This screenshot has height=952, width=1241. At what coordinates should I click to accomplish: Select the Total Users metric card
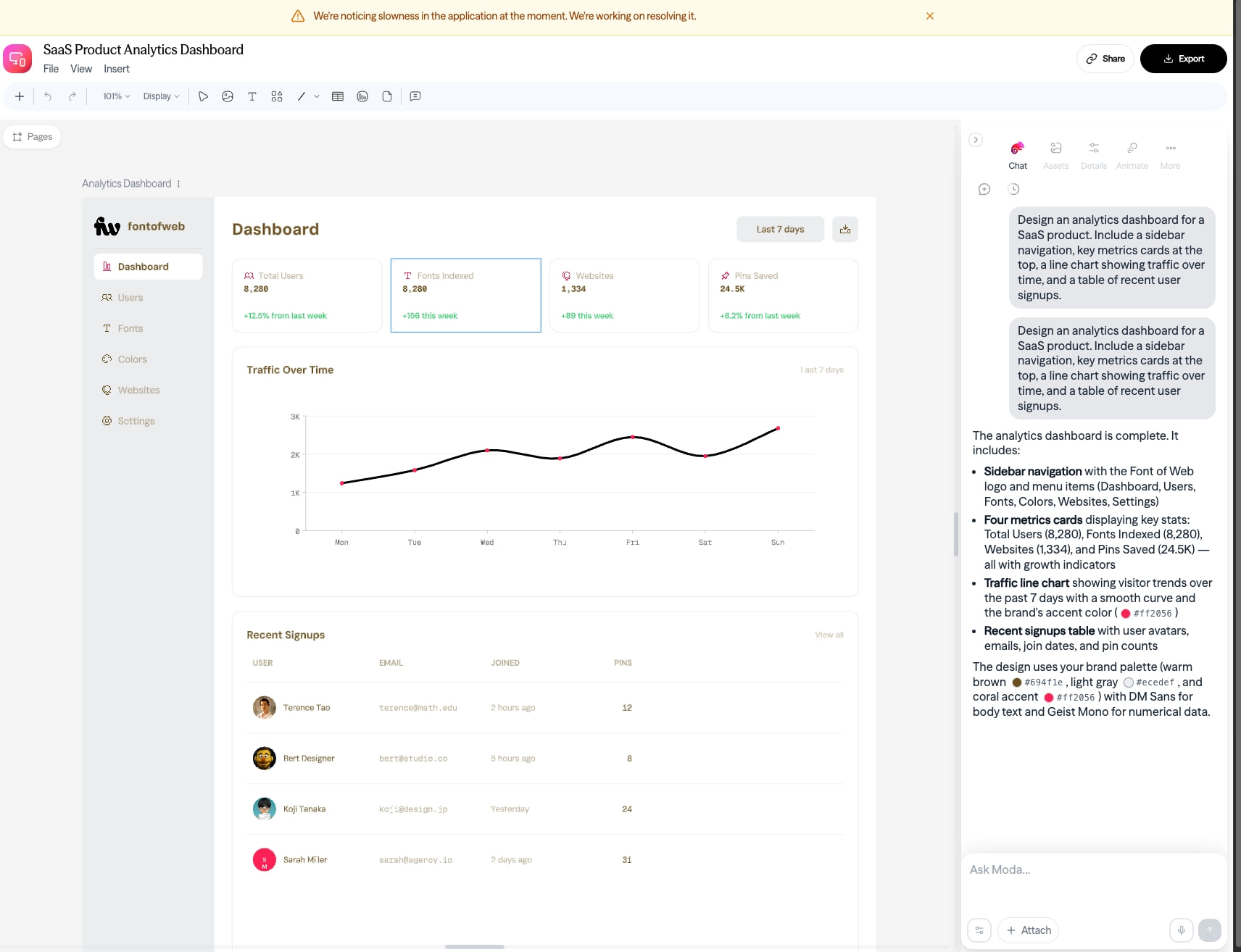coord(307,296)
